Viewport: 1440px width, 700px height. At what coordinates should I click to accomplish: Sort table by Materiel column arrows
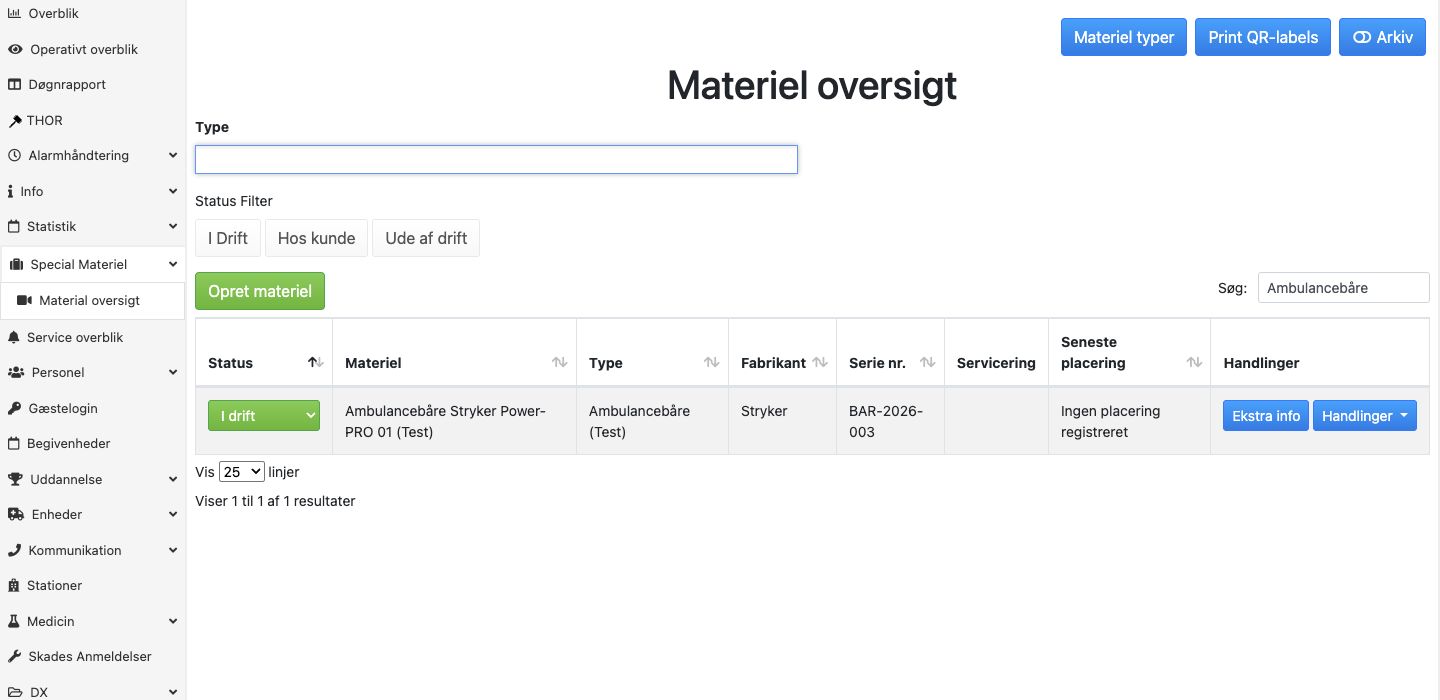tap(560, 363)
